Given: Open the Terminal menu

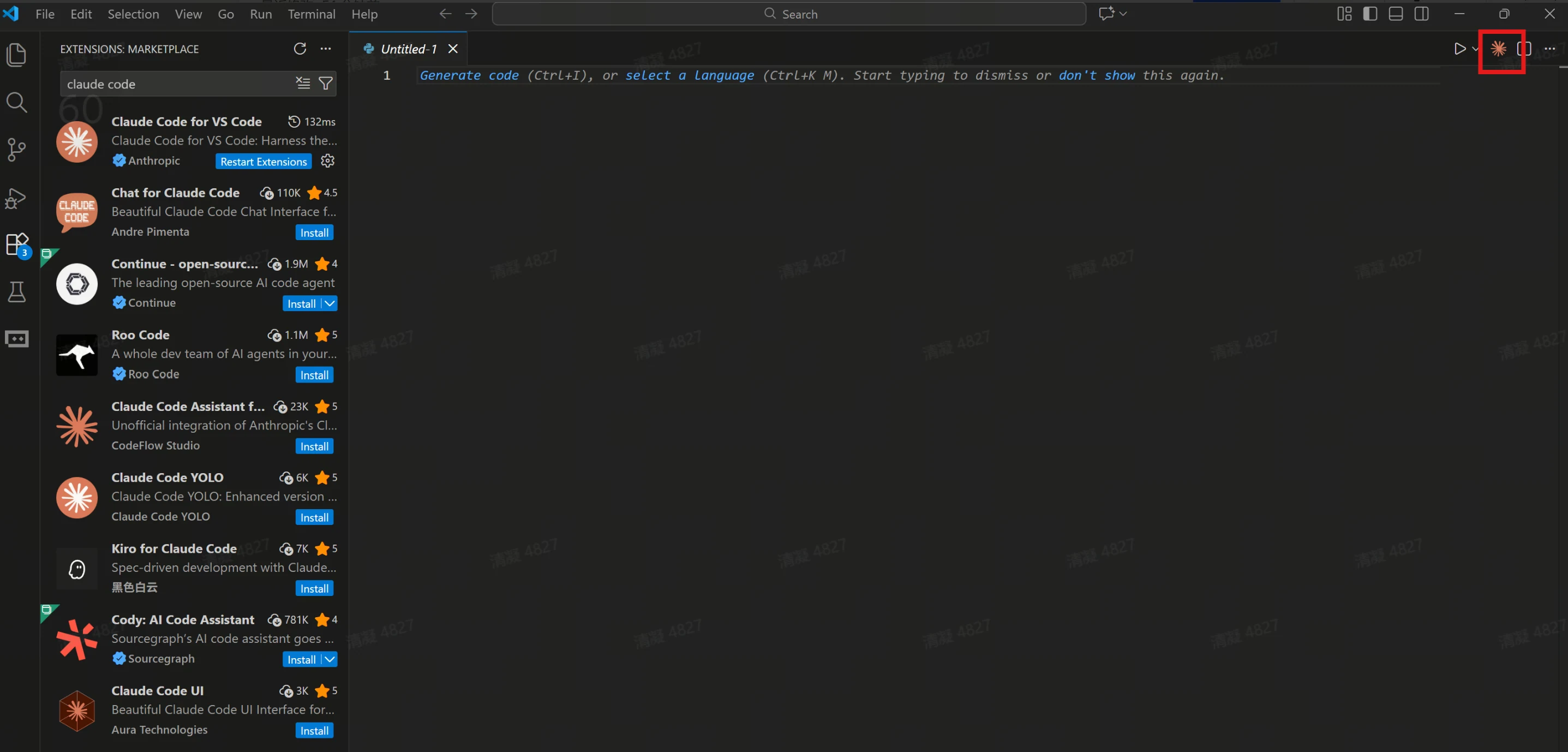Looking at the screenshot, I should point(311,14).
